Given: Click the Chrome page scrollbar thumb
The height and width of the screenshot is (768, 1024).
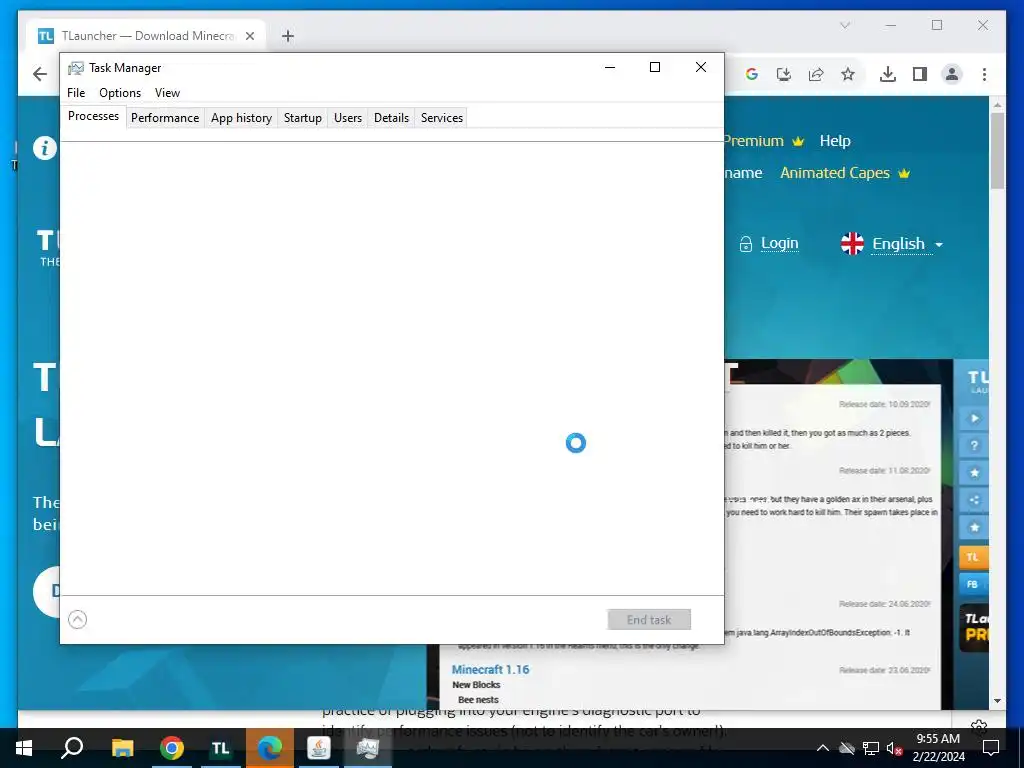Looking at the screenshot, I should (997, 151).
